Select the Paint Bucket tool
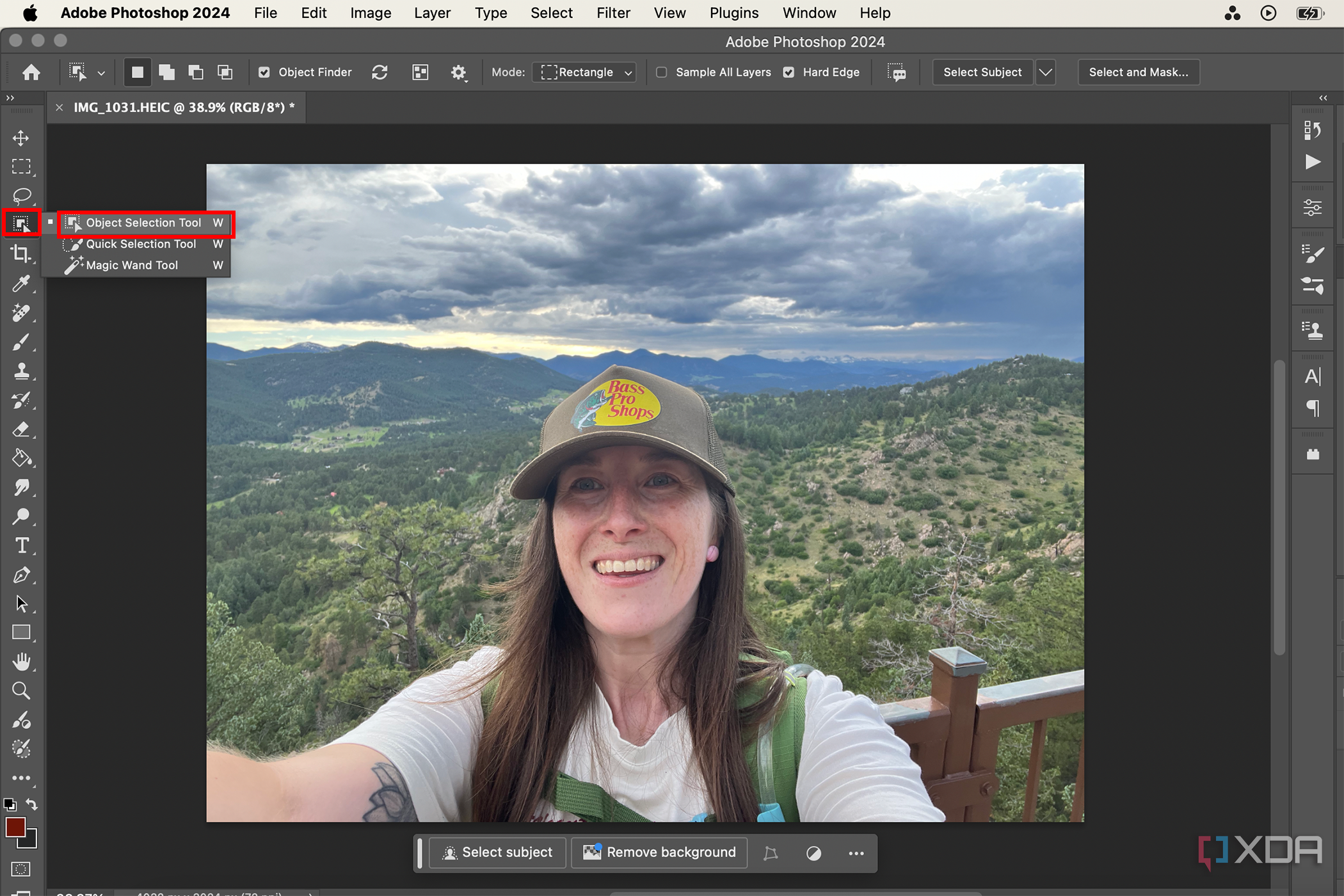This screenshot has width=1344, height=896. tap(21, 458)
